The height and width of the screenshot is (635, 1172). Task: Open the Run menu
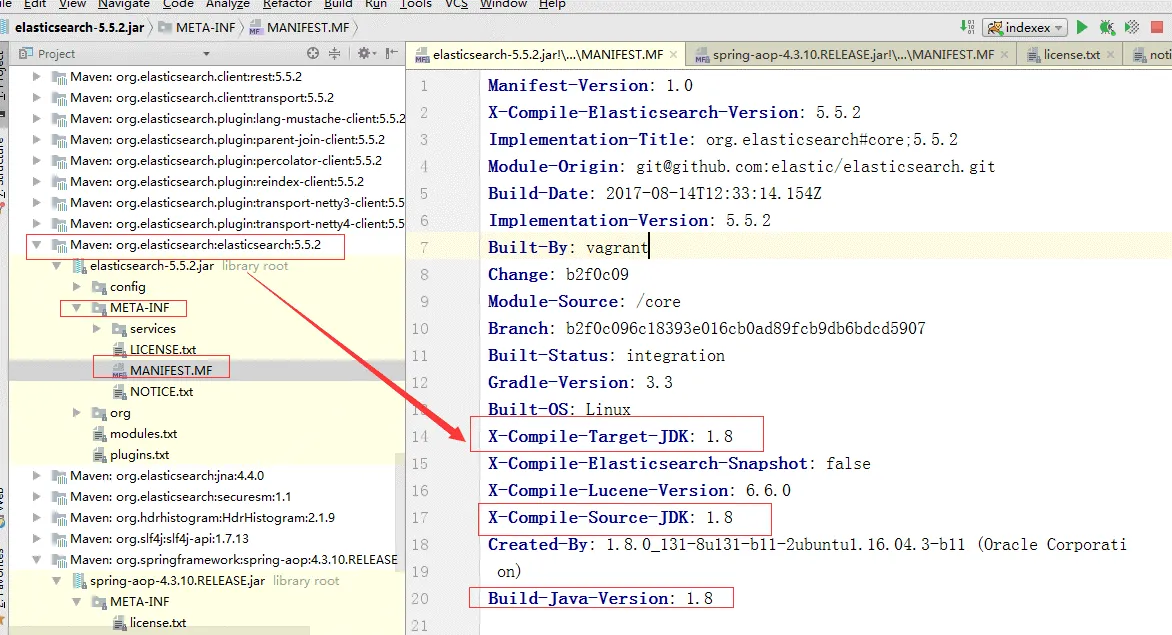pos(375,4)
